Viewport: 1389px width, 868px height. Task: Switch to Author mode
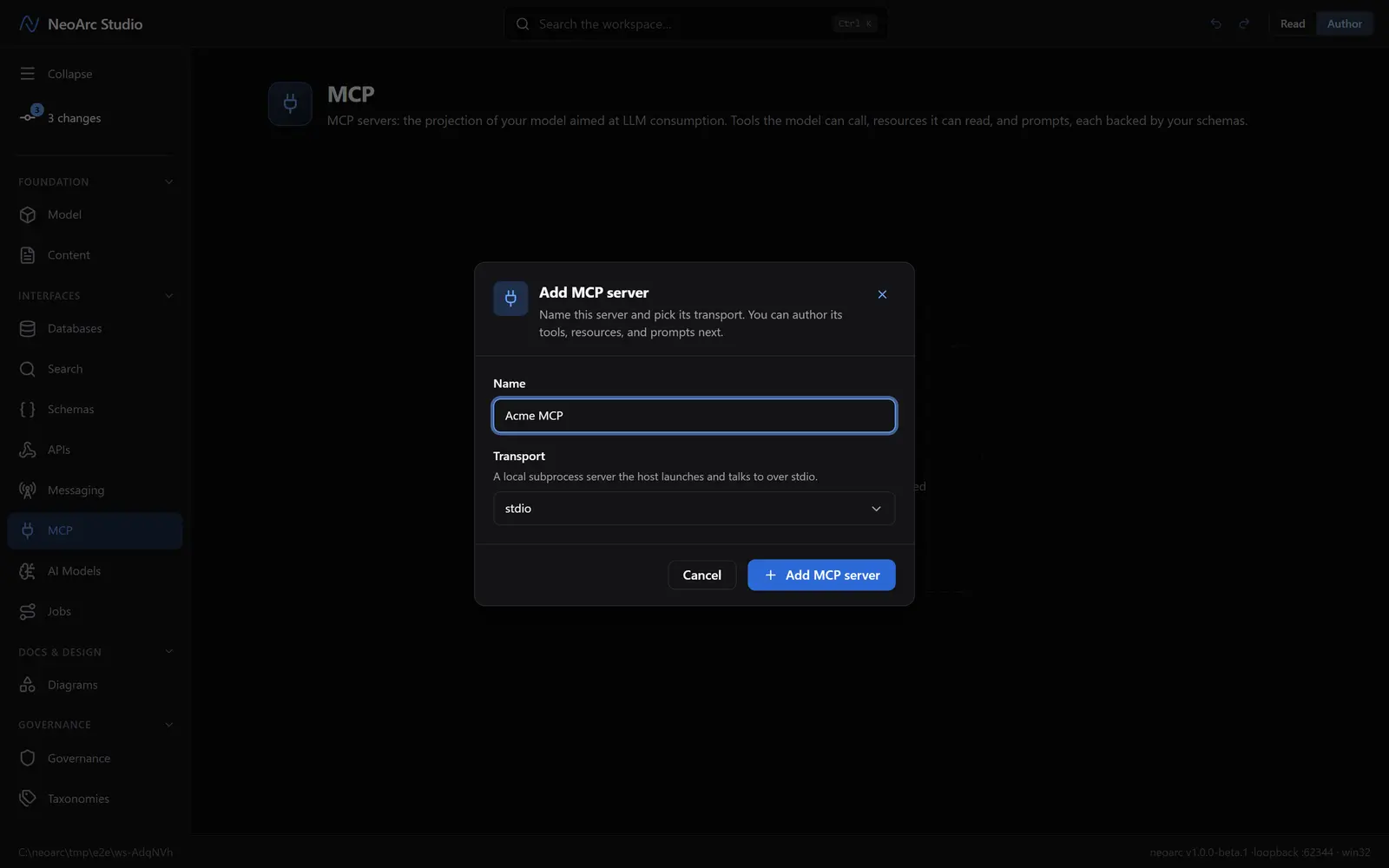click(1345, 24)
